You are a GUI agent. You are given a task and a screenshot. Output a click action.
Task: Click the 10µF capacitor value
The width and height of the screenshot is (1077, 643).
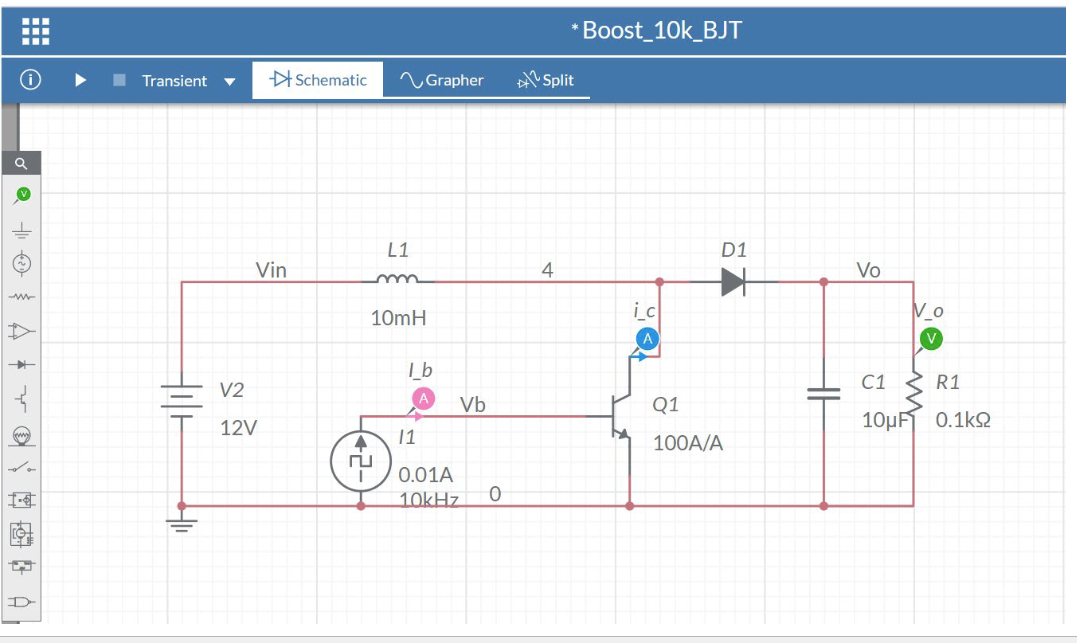pyautogui.click(x=885, y=420)
